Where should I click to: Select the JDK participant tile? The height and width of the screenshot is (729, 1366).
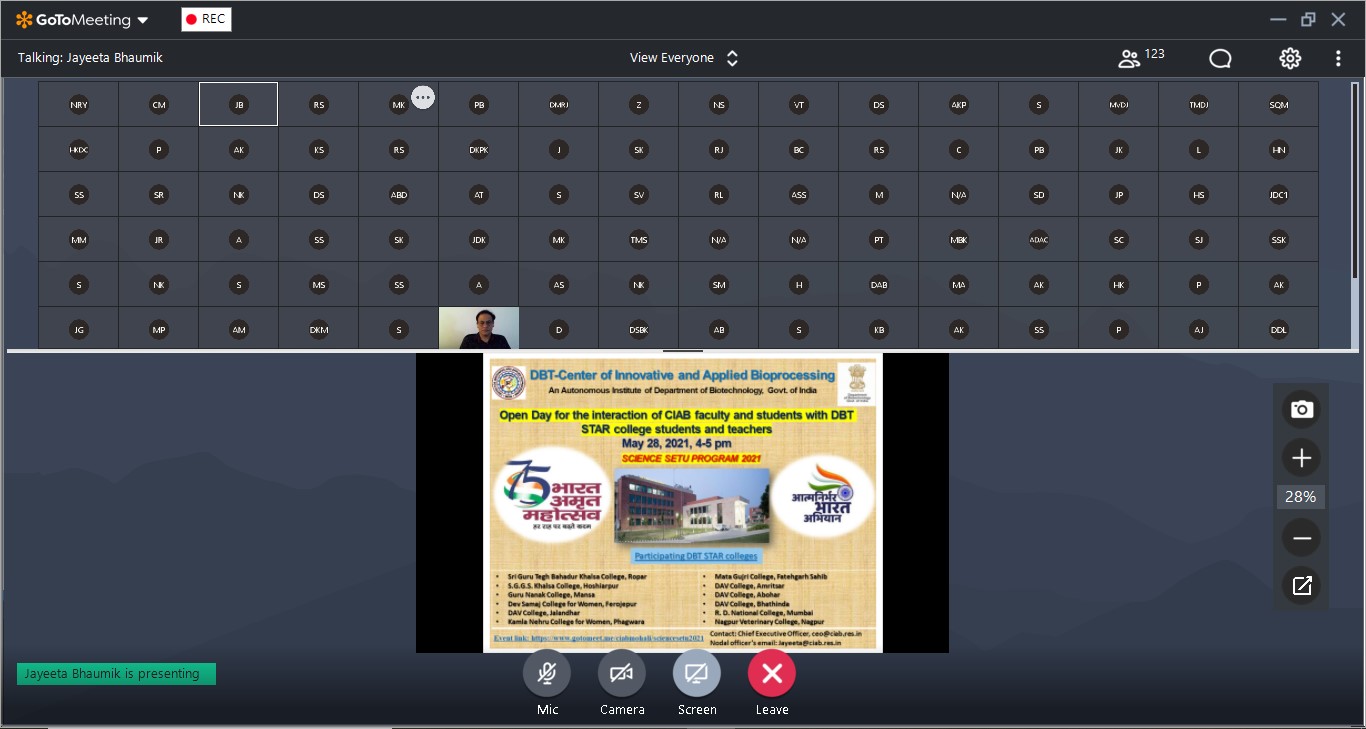pos(479,240)
